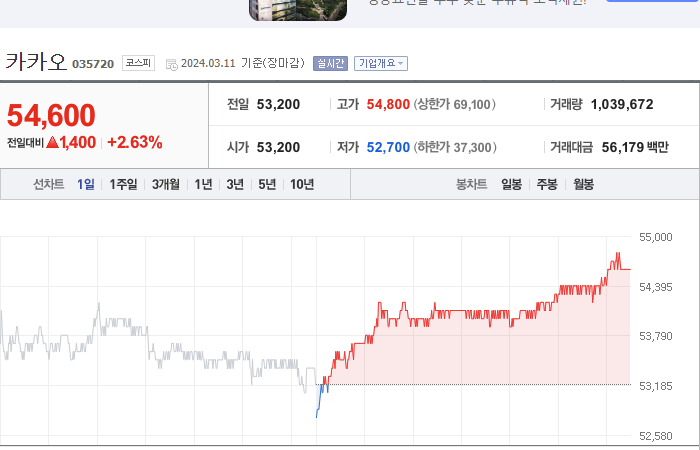The width and height of the screenshot is (700, 450).
Task: Click the 시가 53,200 value
Action: [x=278, y=147]
